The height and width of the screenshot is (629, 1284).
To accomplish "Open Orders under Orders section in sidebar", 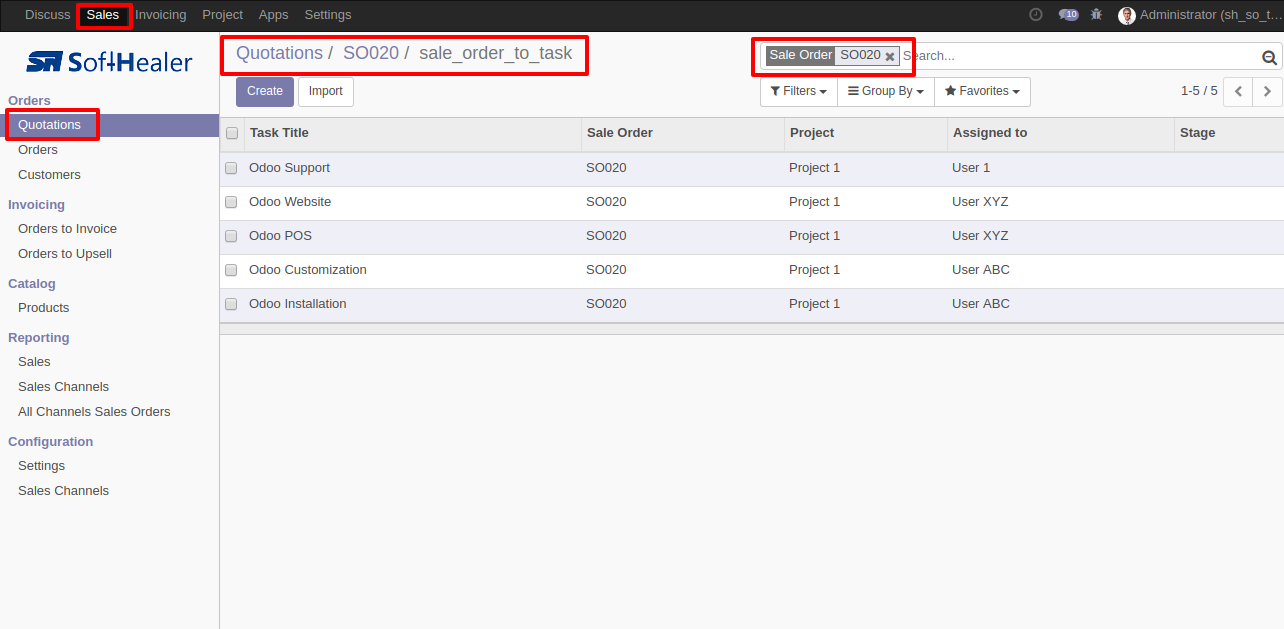I will 38,150.
